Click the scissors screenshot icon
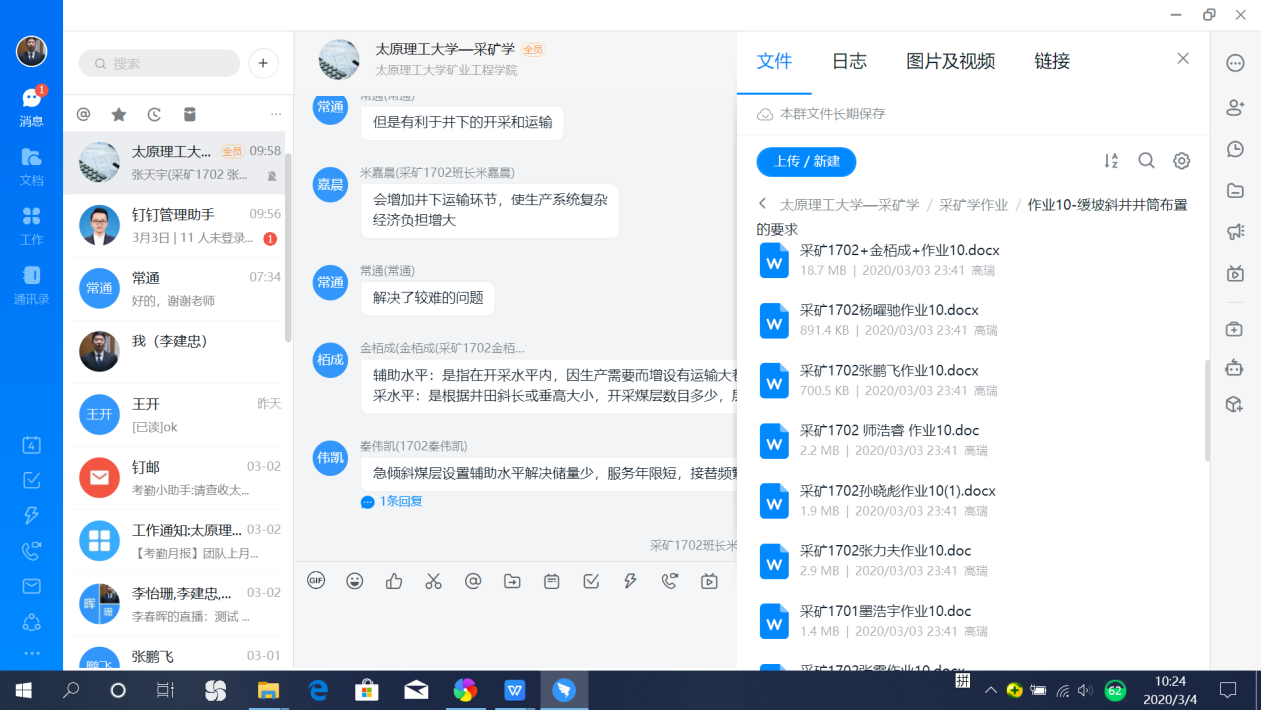The height and width of the screenshot is (710, 1261). pyautogui.click(x=433, y=581)
